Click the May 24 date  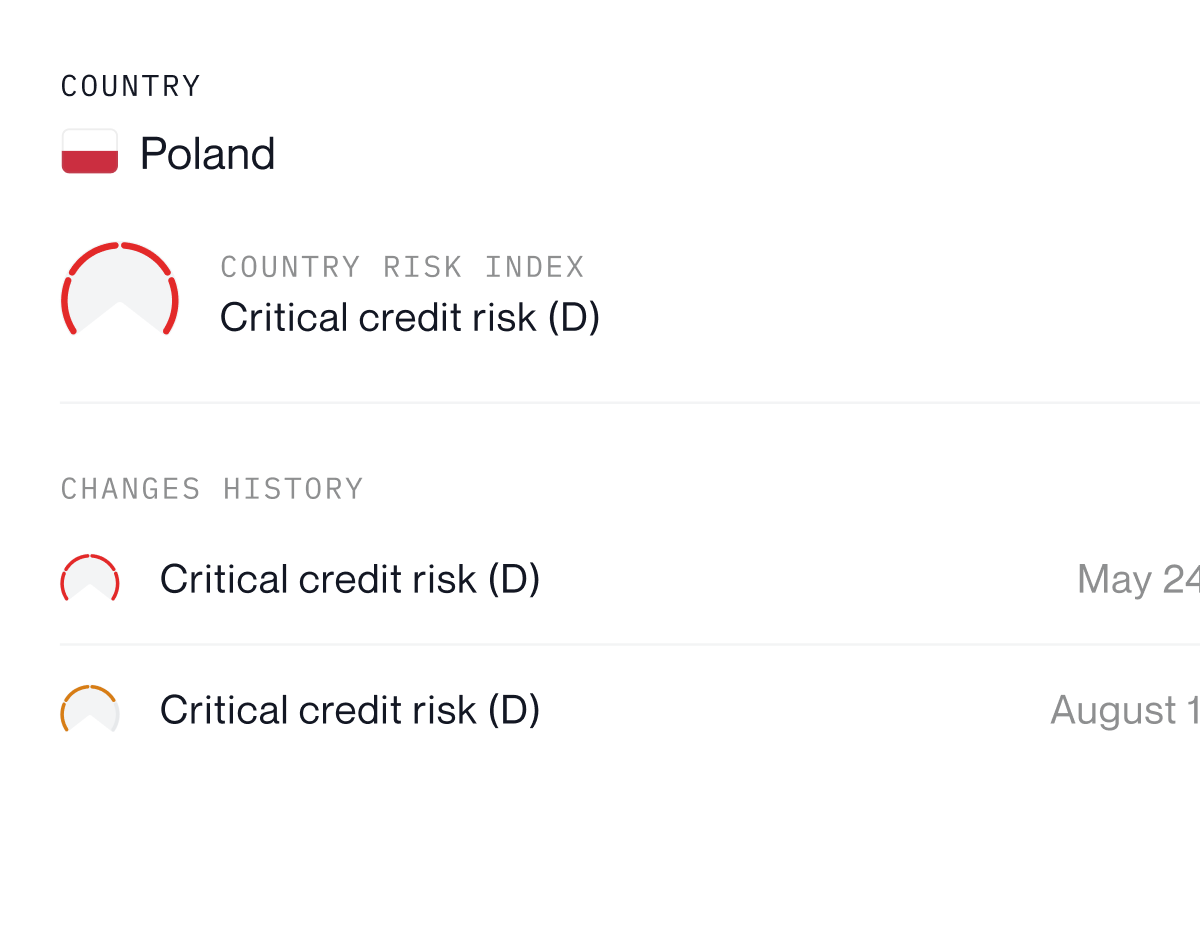[x=1138, y=579]
